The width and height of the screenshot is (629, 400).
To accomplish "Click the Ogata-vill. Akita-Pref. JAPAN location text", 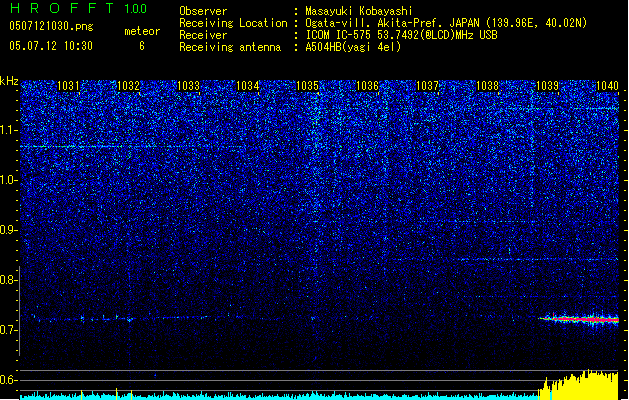I will 446,23.
